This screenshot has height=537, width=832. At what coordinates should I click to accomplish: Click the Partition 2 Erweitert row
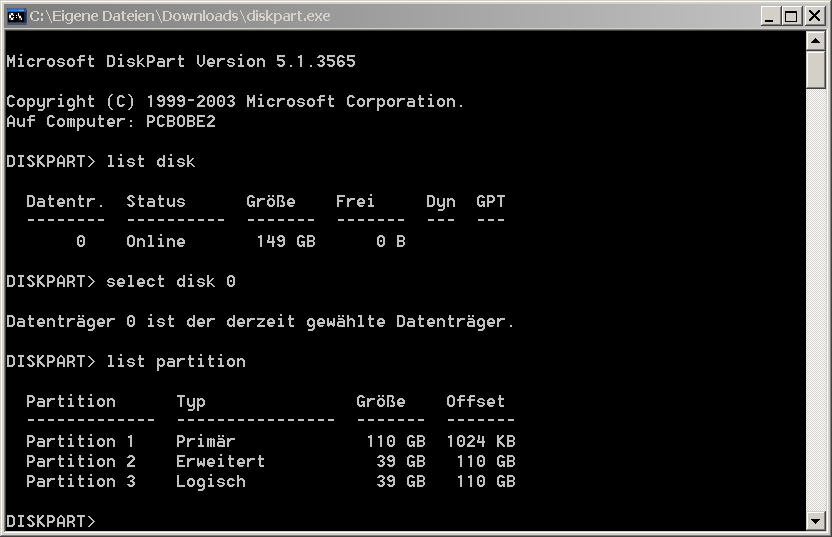[271, 462]
